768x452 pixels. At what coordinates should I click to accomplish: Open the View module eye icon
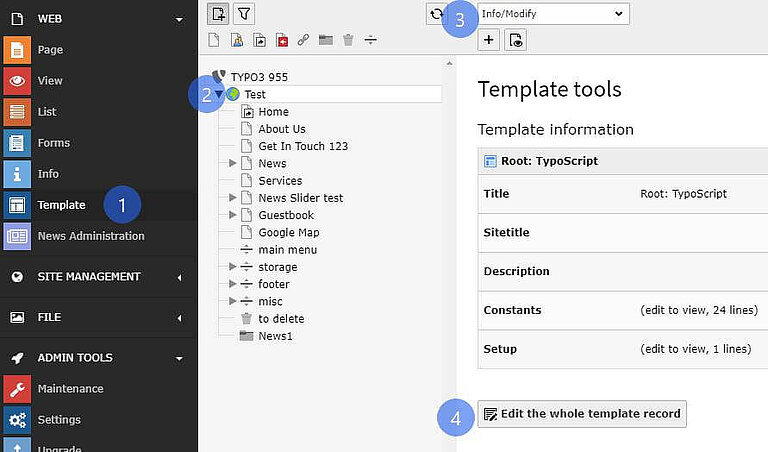tap(17, 81)
